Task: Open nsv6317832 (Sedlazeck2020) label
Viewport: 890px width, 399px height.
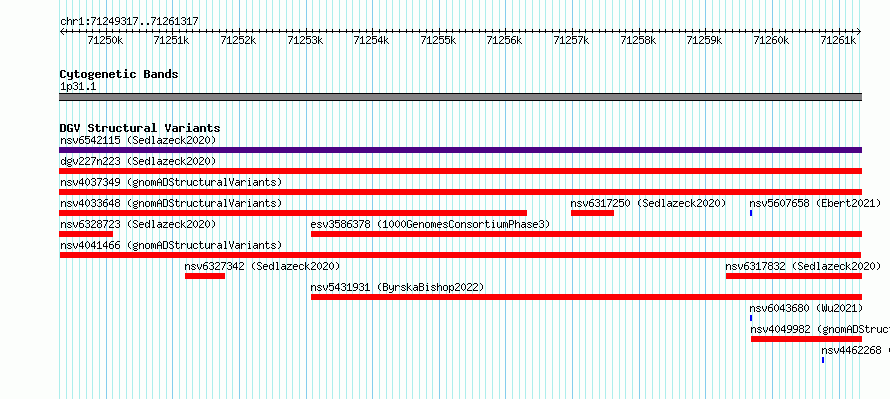Action: coord(803,266)
